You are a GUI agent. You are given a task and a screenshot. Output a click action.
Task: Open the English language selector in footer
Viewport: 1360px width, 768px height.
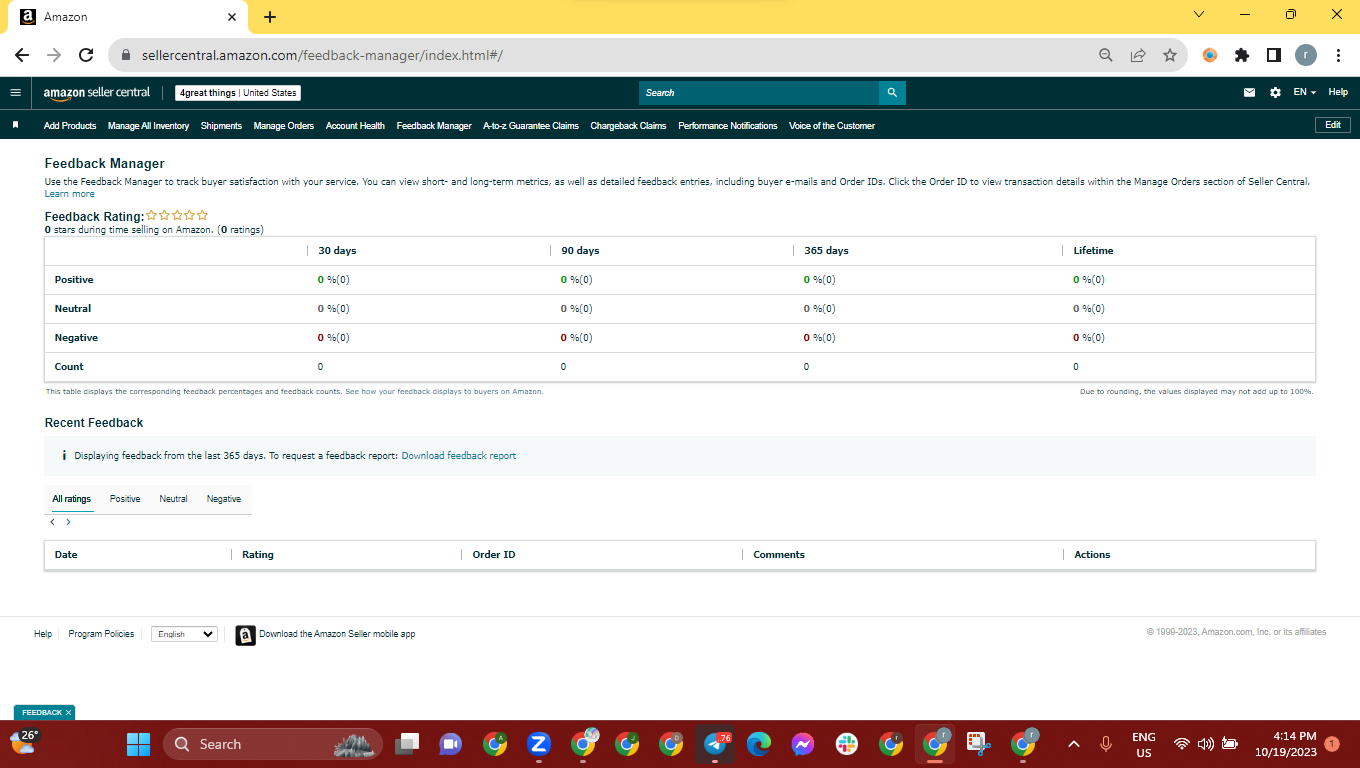tap(184, 634)
